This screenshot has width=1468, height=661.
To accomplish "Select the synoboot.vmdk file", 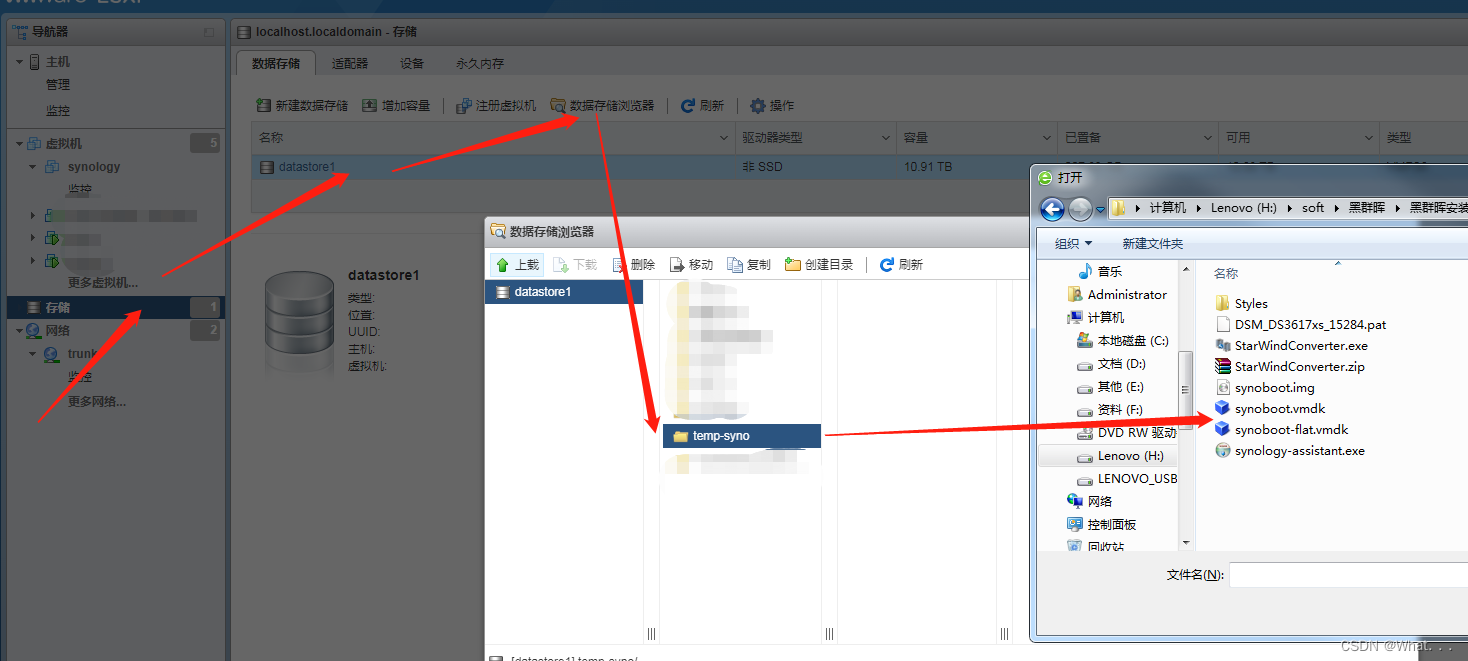I will coord(1270,408).
